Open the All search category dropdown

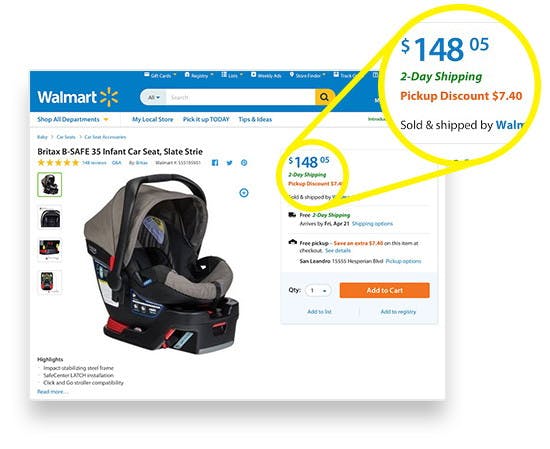pyautogui.click(x=154, y=97)
